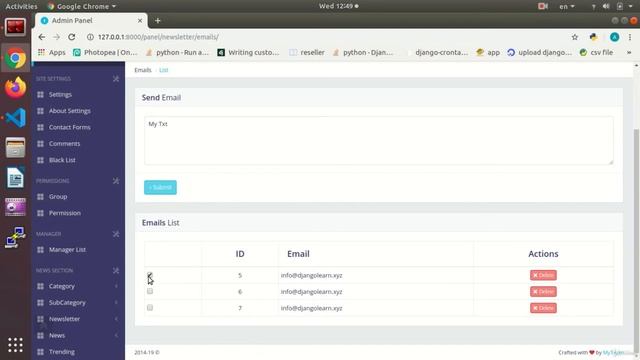This screenshot has height=360, width=640.
Task: Open LibreOffice Writer from the dock
Action: pos(16,178)
